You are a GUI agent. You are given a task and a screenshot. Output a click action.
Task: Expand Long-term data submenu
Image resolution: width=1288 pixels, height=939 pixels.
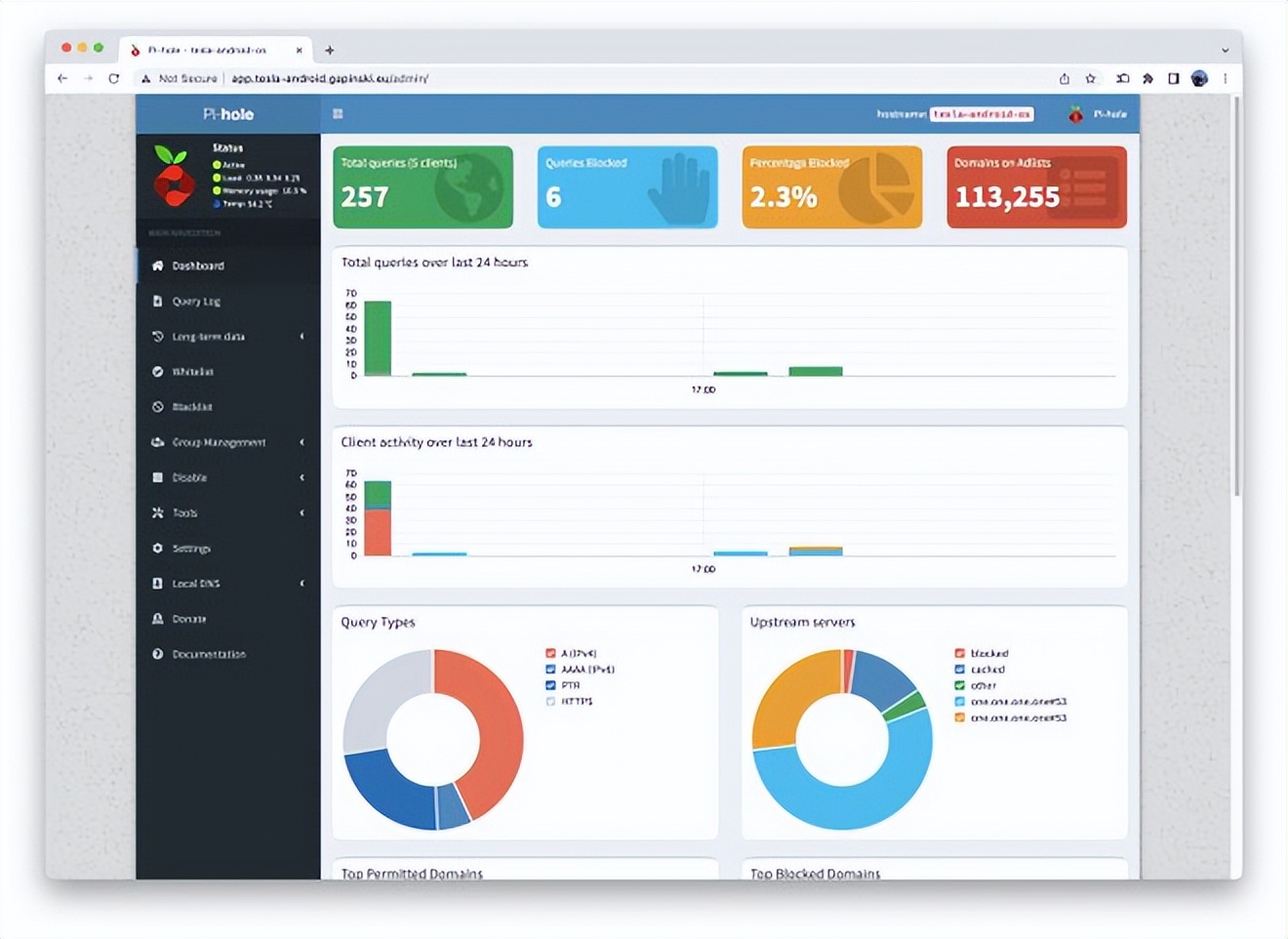(228, 336)
